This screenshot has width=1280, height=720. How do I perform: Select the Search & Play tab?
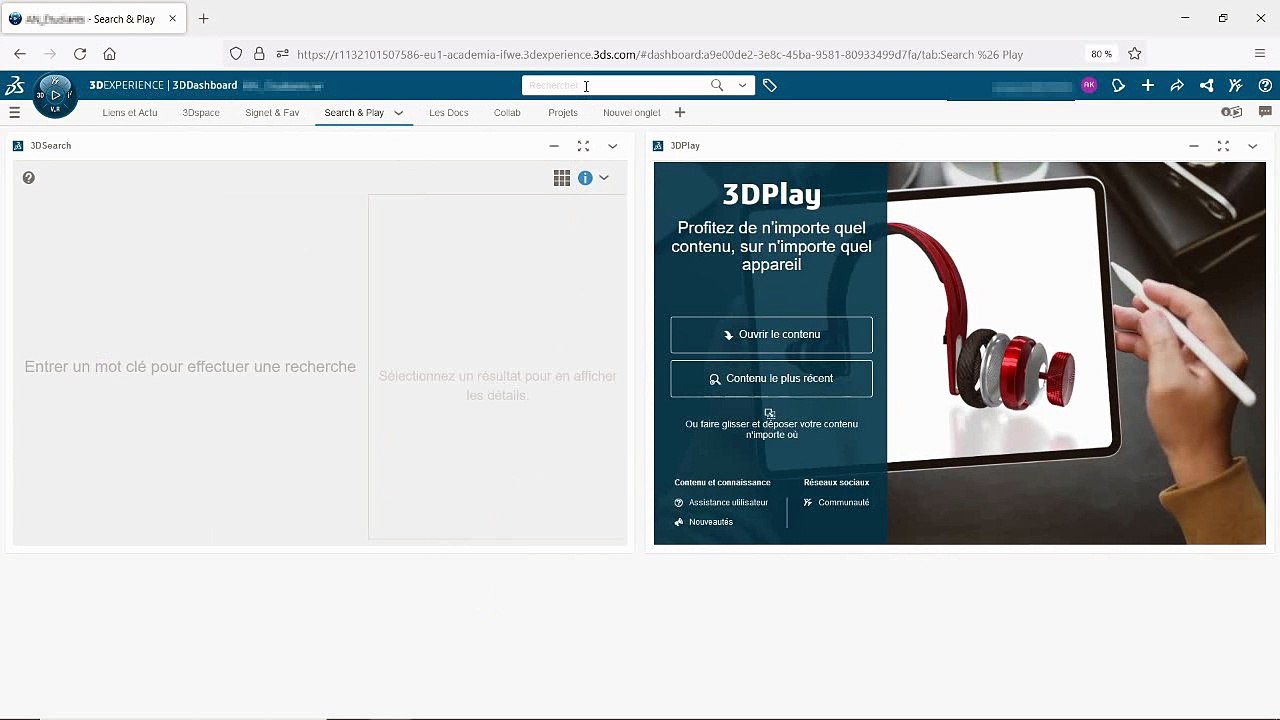point(354,113)
